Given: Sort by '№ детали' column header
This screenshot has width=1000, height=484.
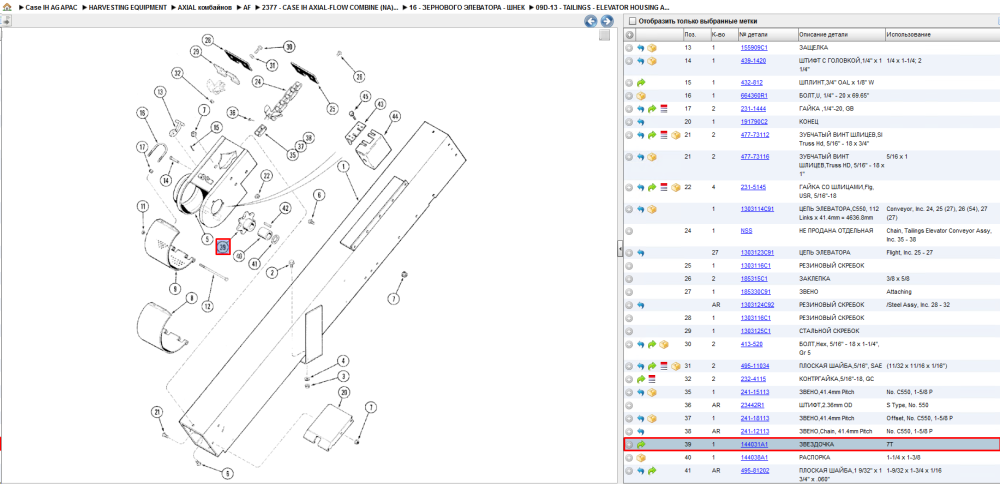Looking at the screenshot, I should (767, 34).
